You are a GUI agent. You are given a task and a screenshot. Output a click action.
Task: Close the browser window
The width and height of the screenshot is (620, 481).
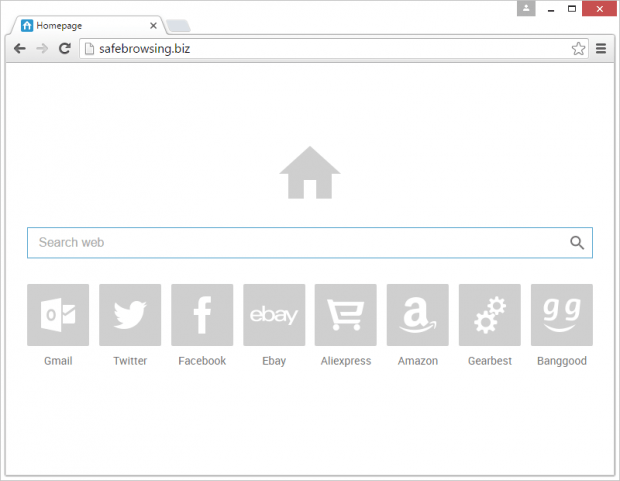tap(599, 9)
